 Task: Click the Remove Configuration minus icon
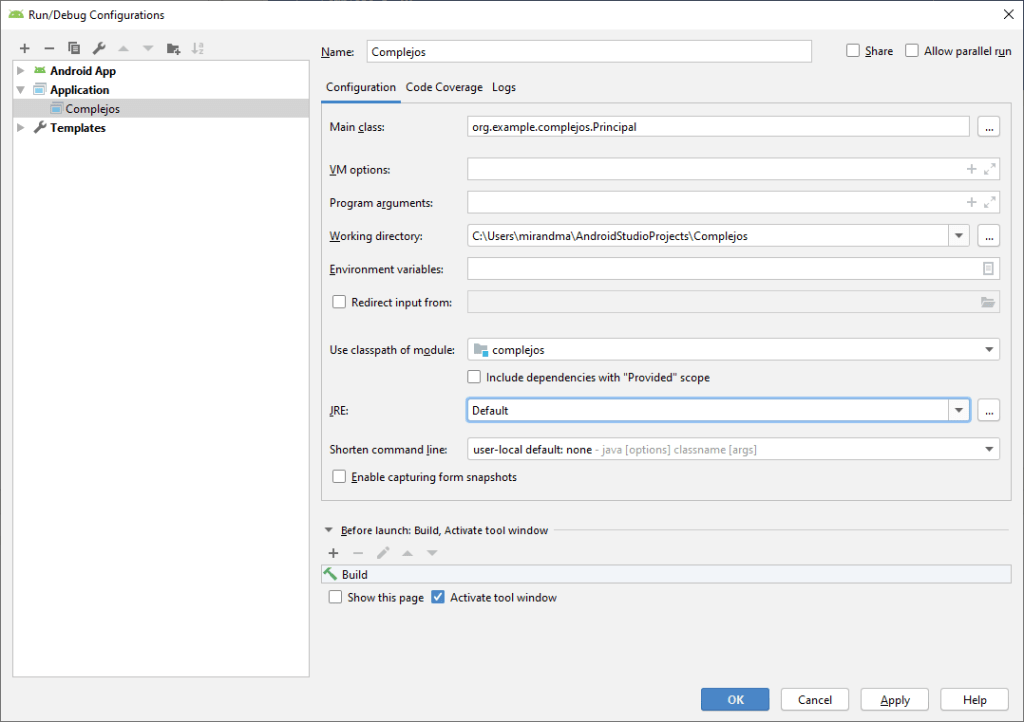pos(49,48)
